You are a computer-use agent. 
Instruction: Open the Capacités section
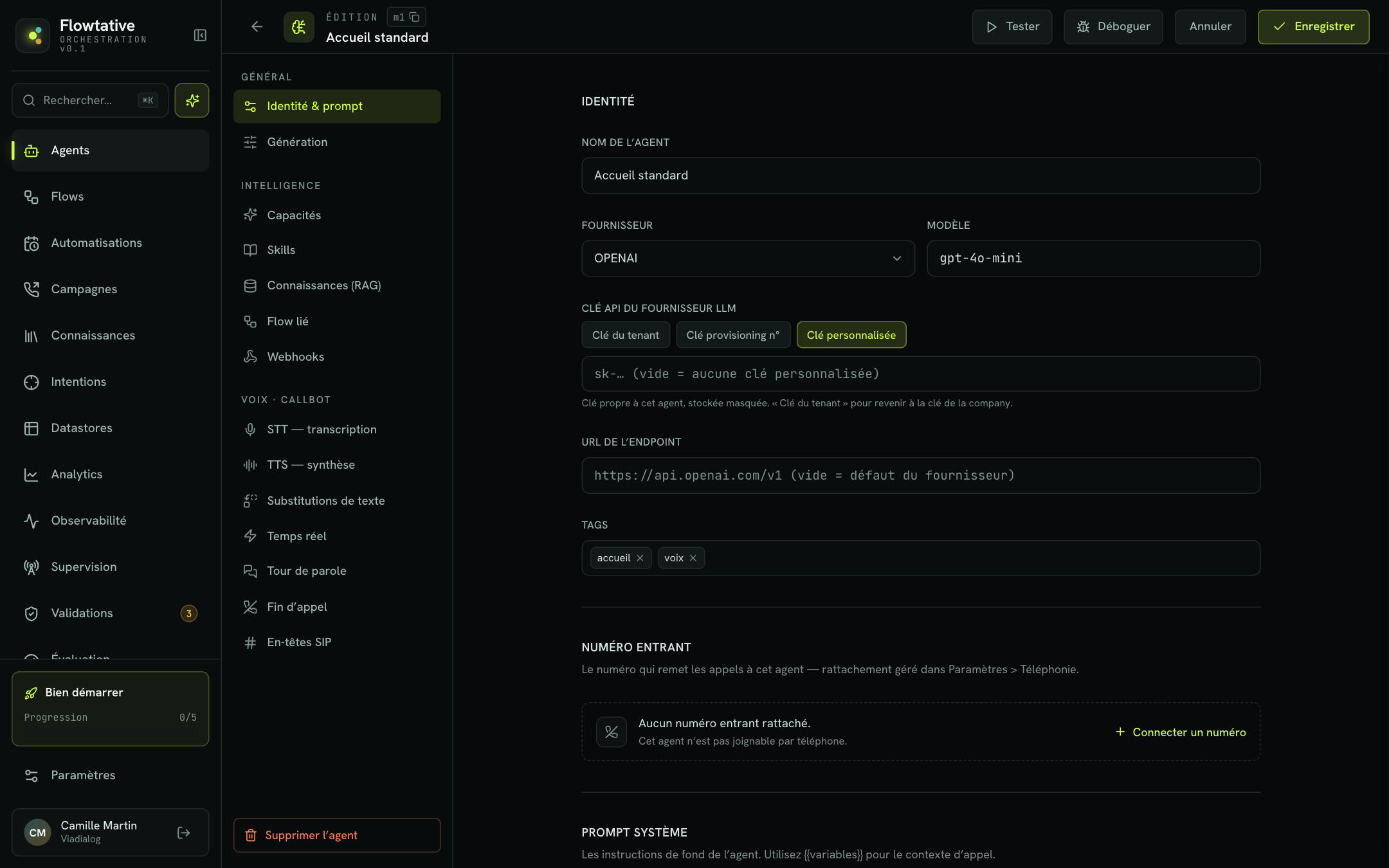coord(337,215)
